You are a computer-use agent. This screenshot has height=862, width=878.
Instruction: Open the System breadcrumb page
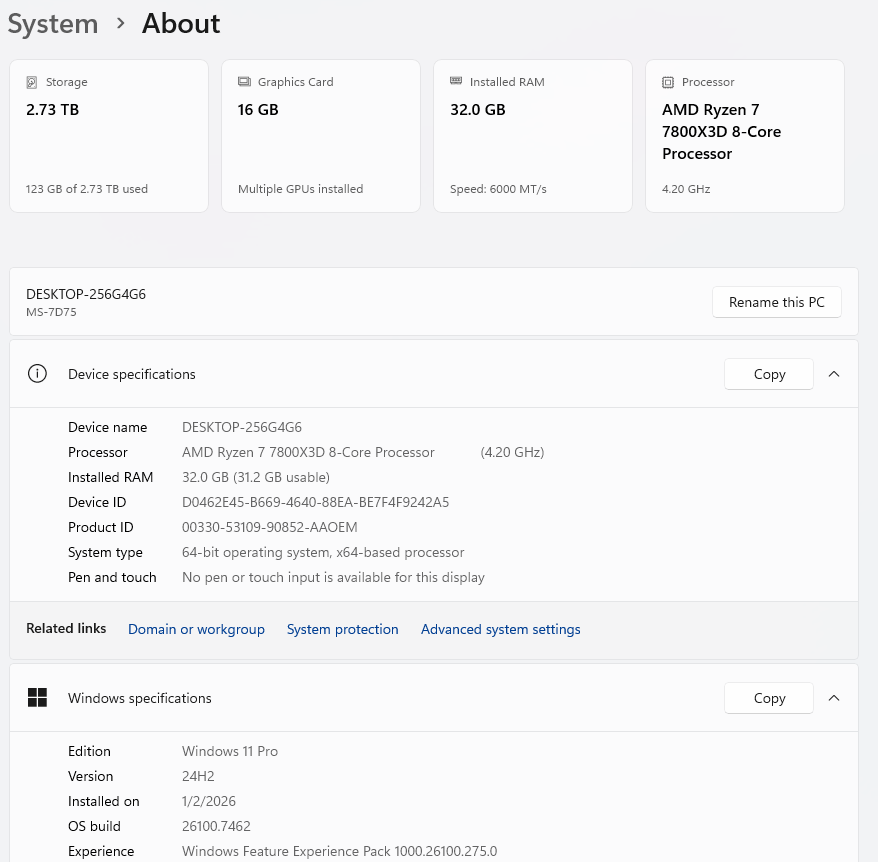tap(52, 23)
